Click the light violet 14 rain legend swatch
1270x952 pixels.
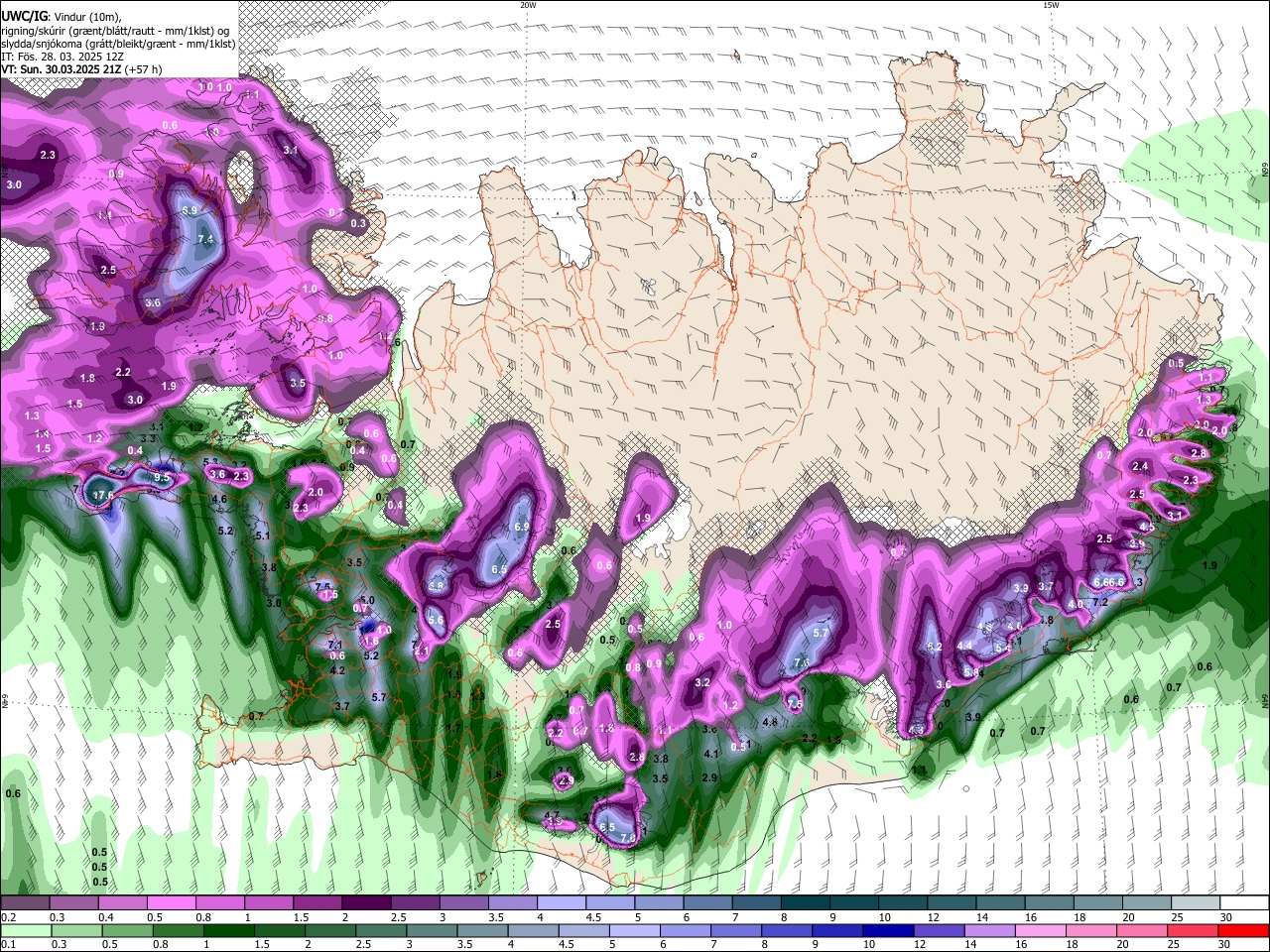(989, 930)
